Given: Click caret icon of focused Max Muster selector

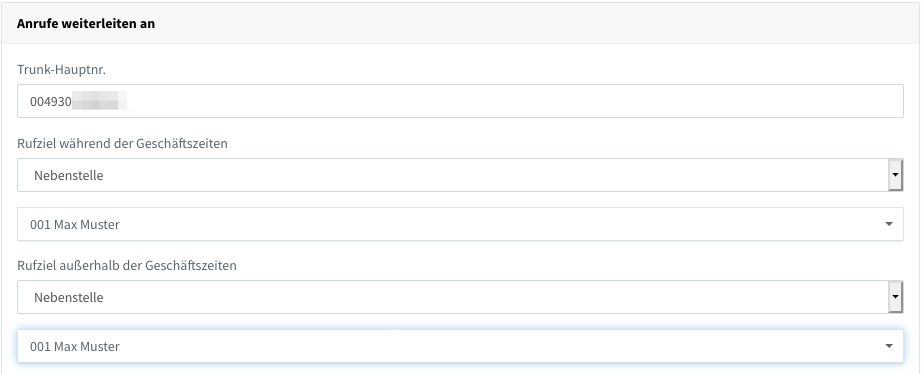Looking at the screenshot, I should 889,346.
